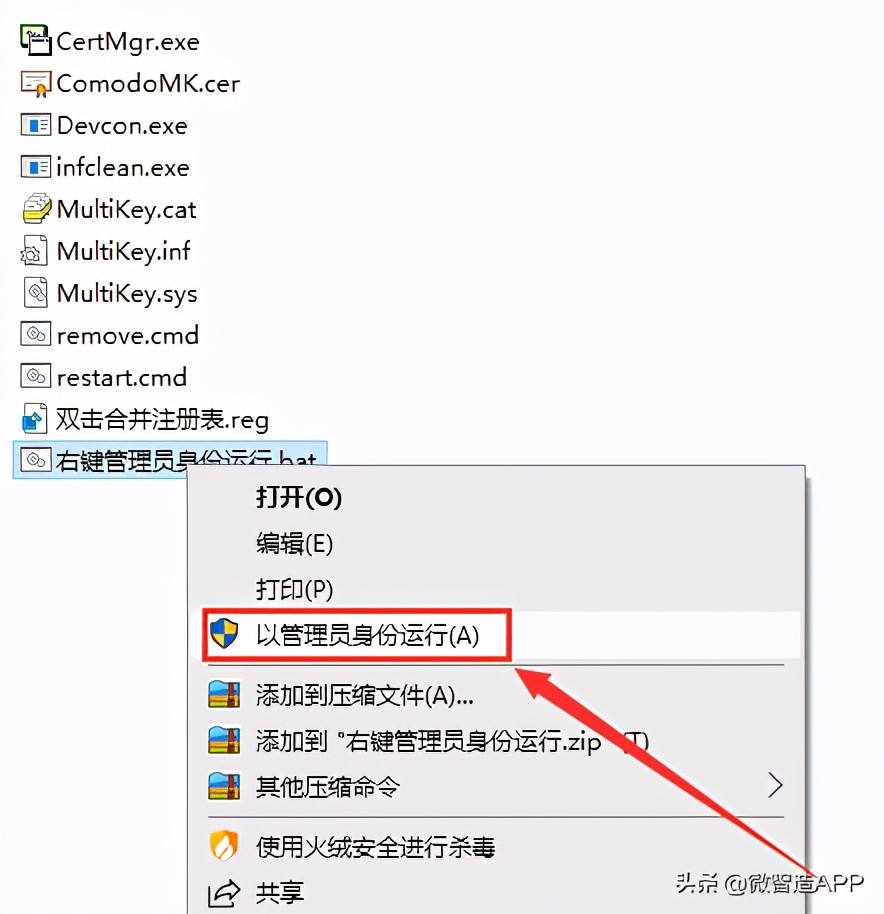Viewport: 884px width, 914px height.
Task: Click the 双击合并注册表.reg registry icon
Action: [x=34, y=419]
